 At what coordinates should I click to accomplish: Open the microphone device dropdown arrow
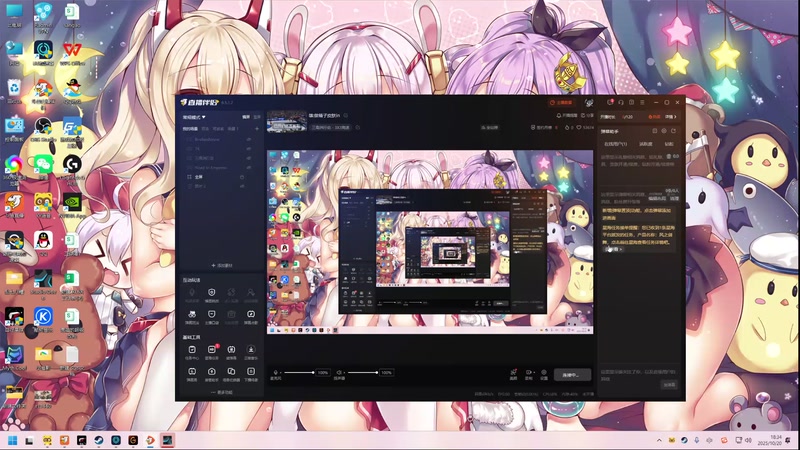281,373
